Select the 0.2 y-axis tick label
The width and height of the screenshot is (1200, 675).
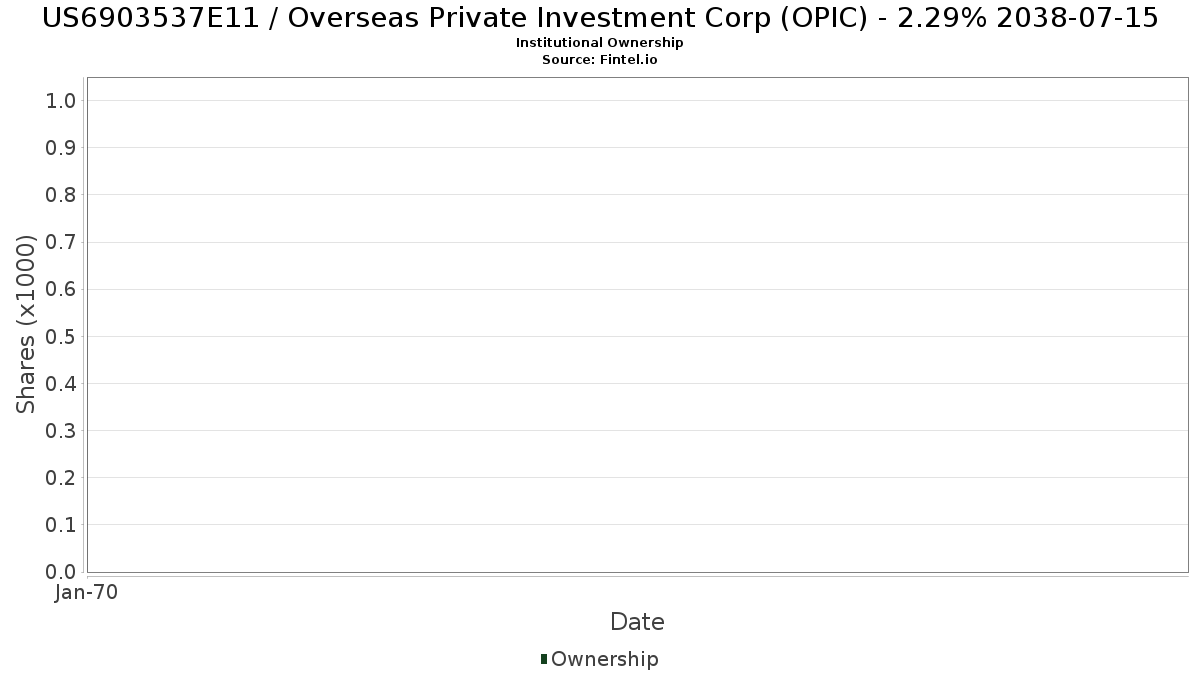(x=61, y=478)
